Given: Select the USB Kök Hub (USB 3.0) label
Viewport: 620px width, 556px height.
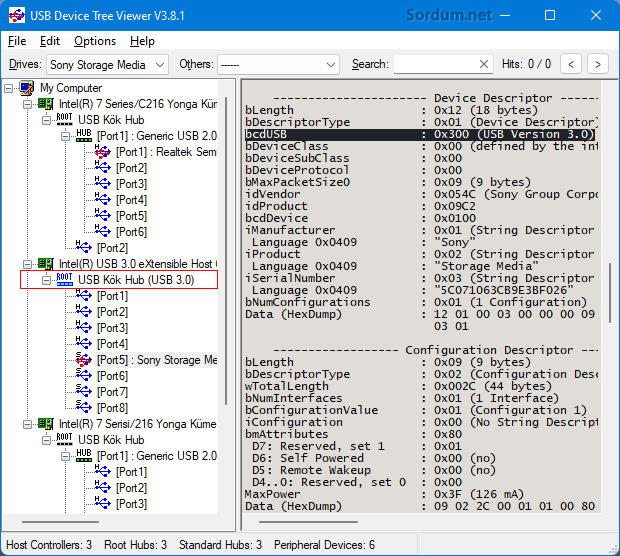Looking at the screenshot, I should click(x=136, y=280).
